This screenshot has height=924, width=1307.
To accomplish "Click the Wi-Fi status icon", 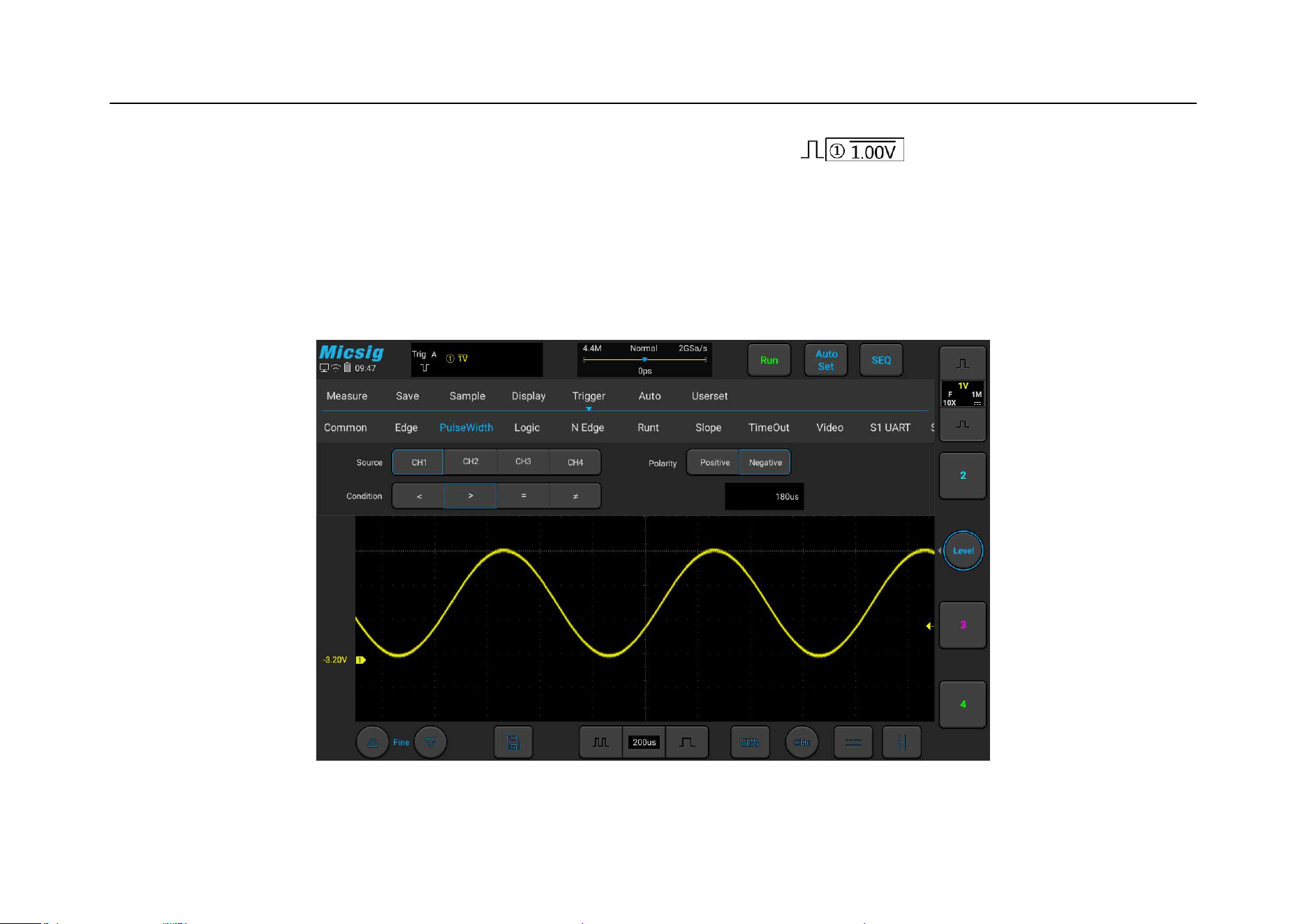I will pos(336,368).
